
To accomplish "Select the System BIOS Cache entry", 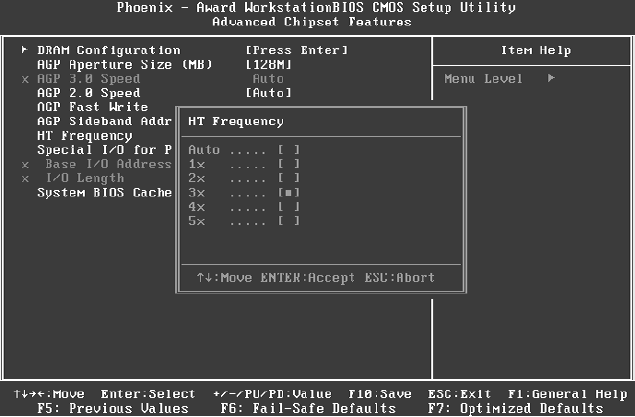I will (x=104, y=193).
